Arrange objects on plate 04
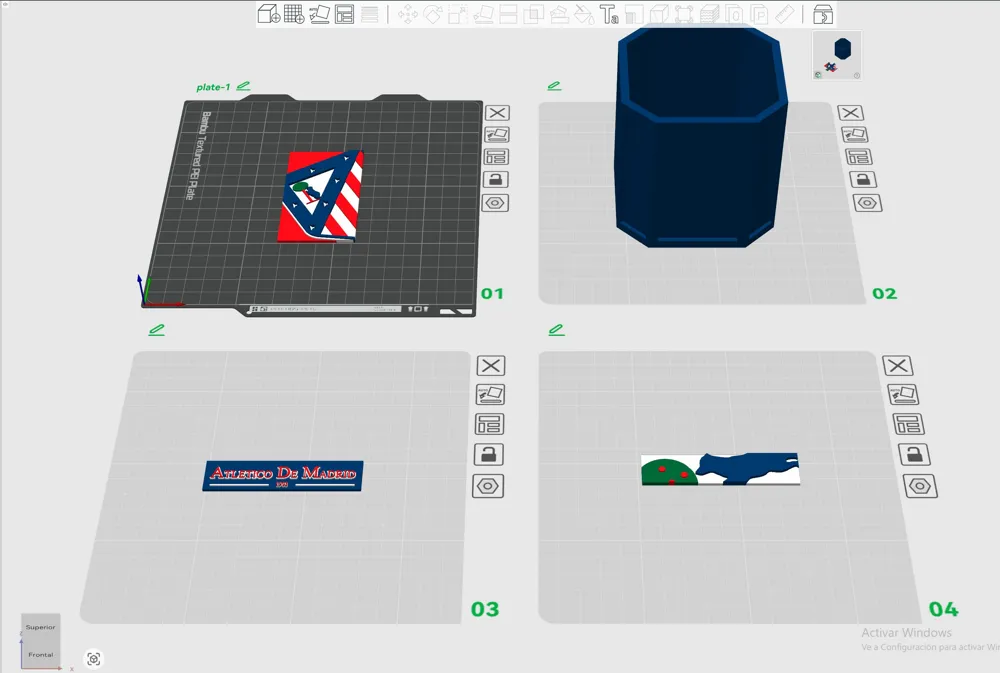This screenshot has height=673, width=1000. [x=909, y=424]
